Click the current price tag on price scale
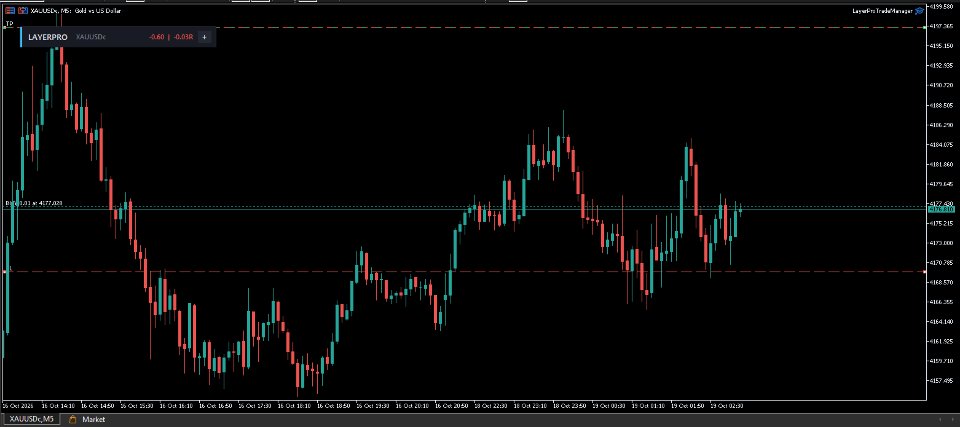The width and height of the screenshot is (960, 427). pos(942,210)
